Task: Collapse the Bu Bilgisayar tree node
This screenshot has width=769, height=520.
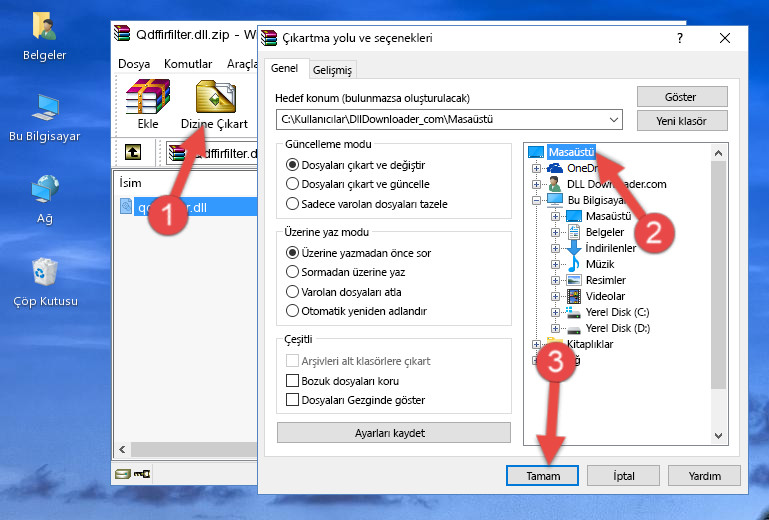Action: 536,200
